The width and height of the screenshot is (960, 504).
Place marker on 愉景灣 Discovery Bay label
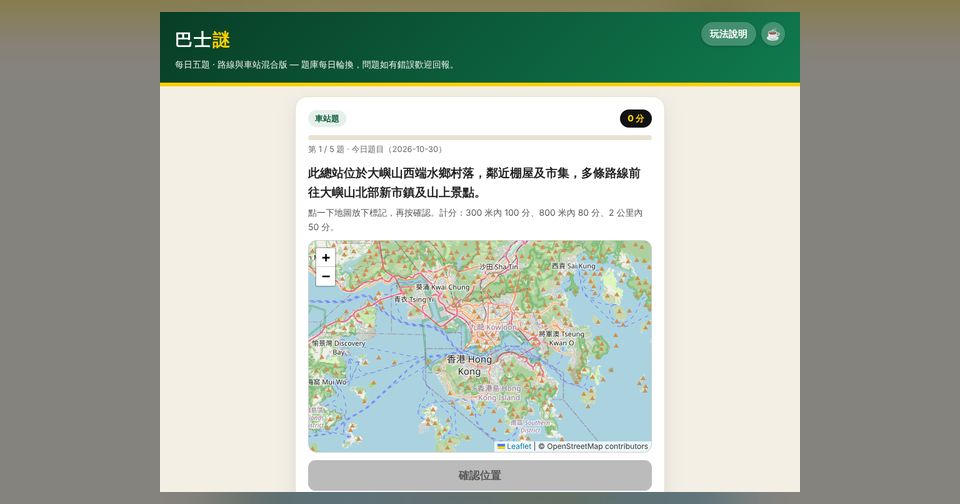[x=338, y=347]
